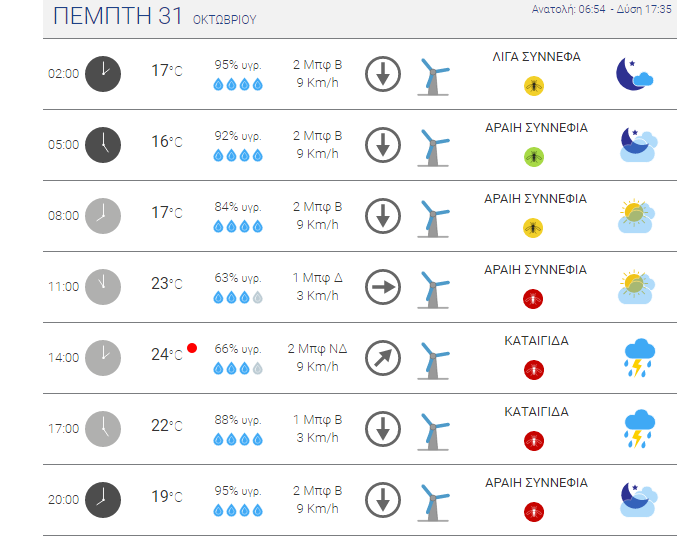Click the ΛΙΓΑ ΣΥΝΝΕΦΑ label
Image resolution: width=697 pixels, height=546 pixels.
536,57
